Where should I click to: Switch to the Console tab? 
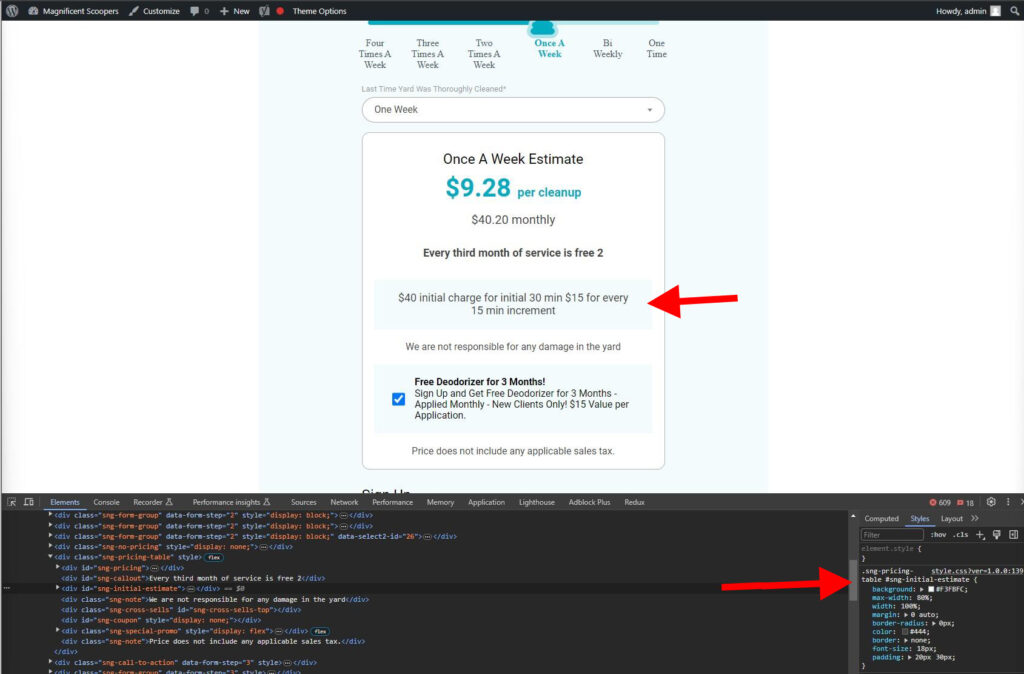[x=106, y=502]
